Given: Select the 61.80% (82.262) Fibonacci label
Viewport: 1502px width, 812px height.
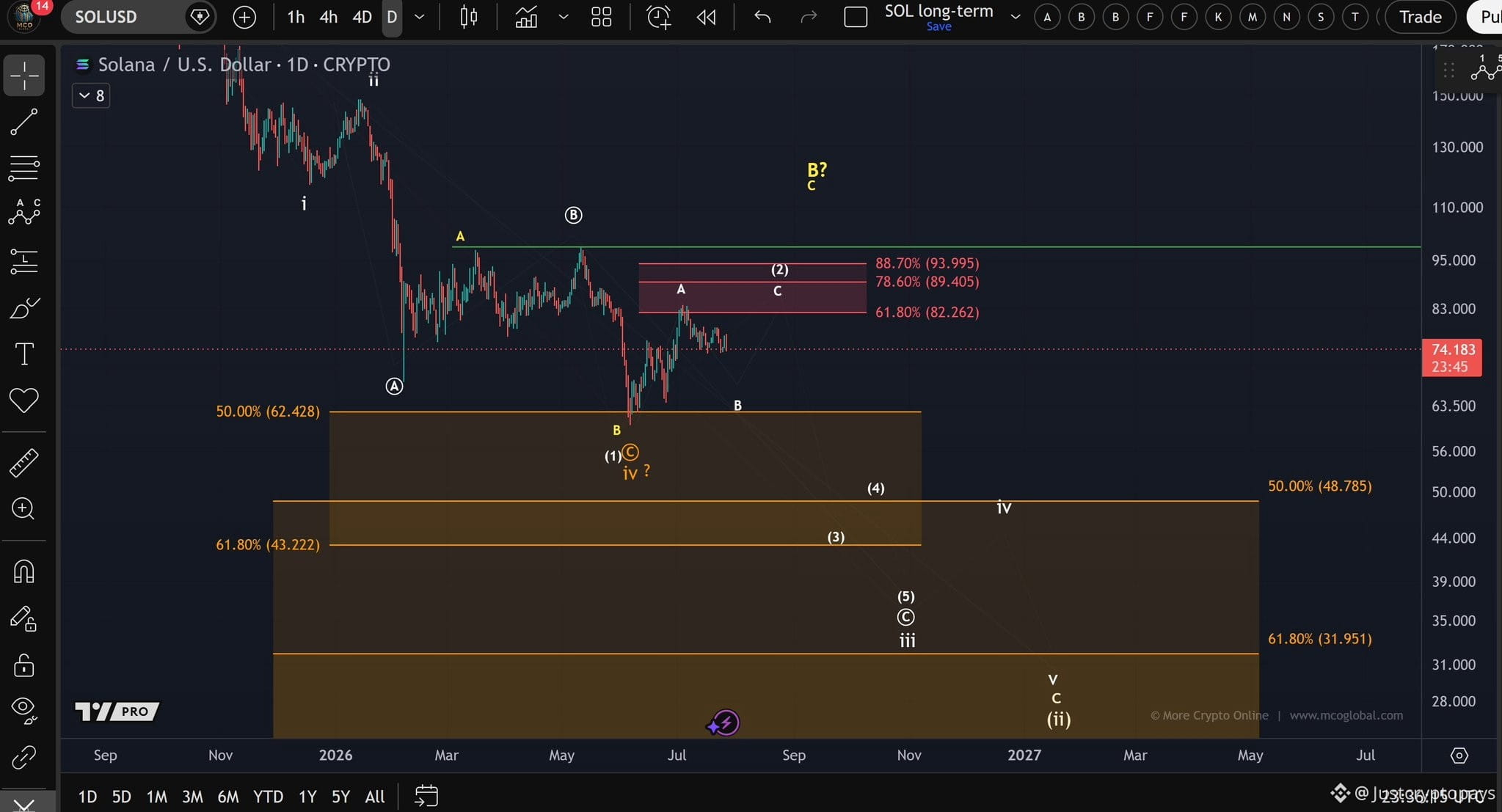Looking at the screenshot, I should point(927,312).
